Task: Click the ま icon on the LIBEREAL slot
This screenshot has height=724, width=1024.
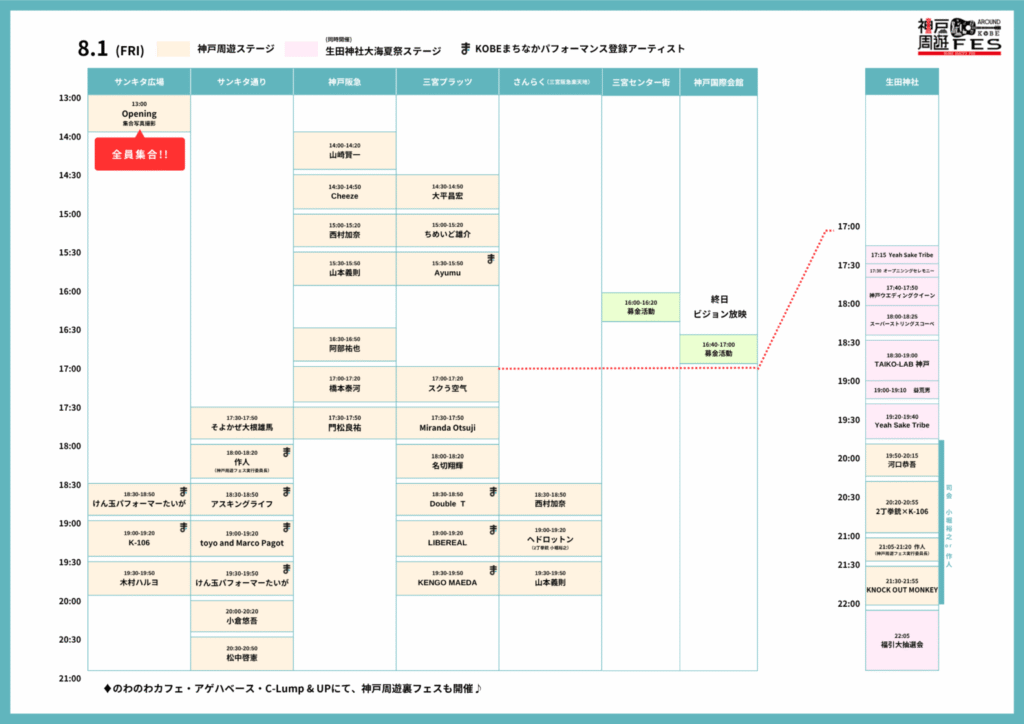Action: tap(490, 528)
